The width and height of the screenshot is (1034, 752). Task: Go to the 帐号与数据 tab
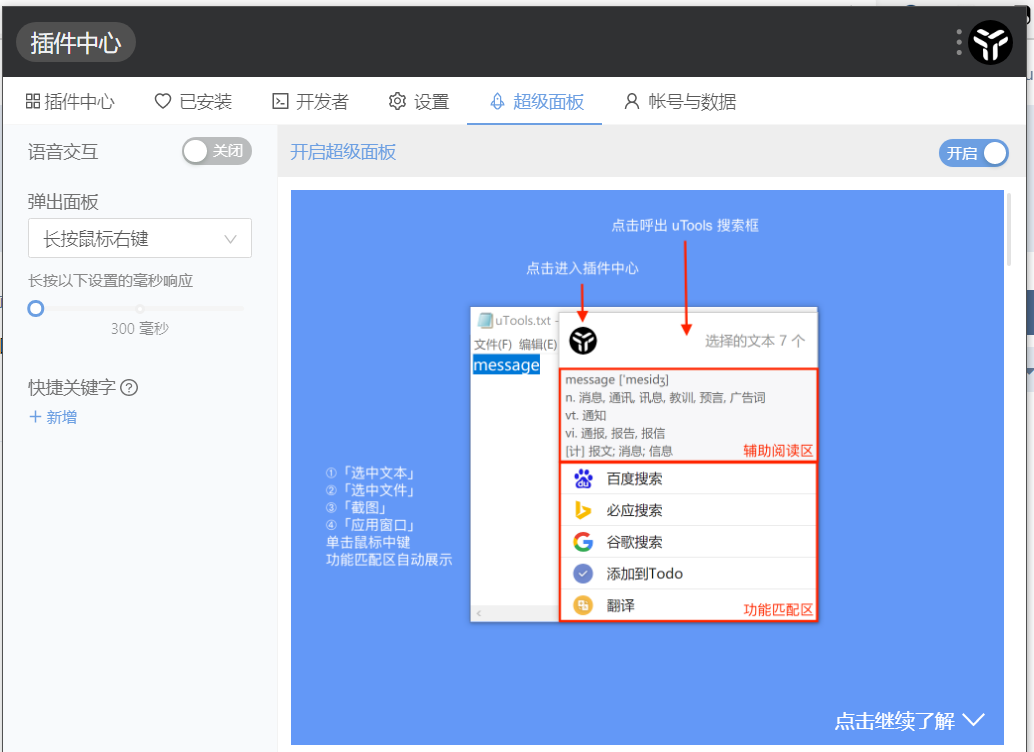680,101
